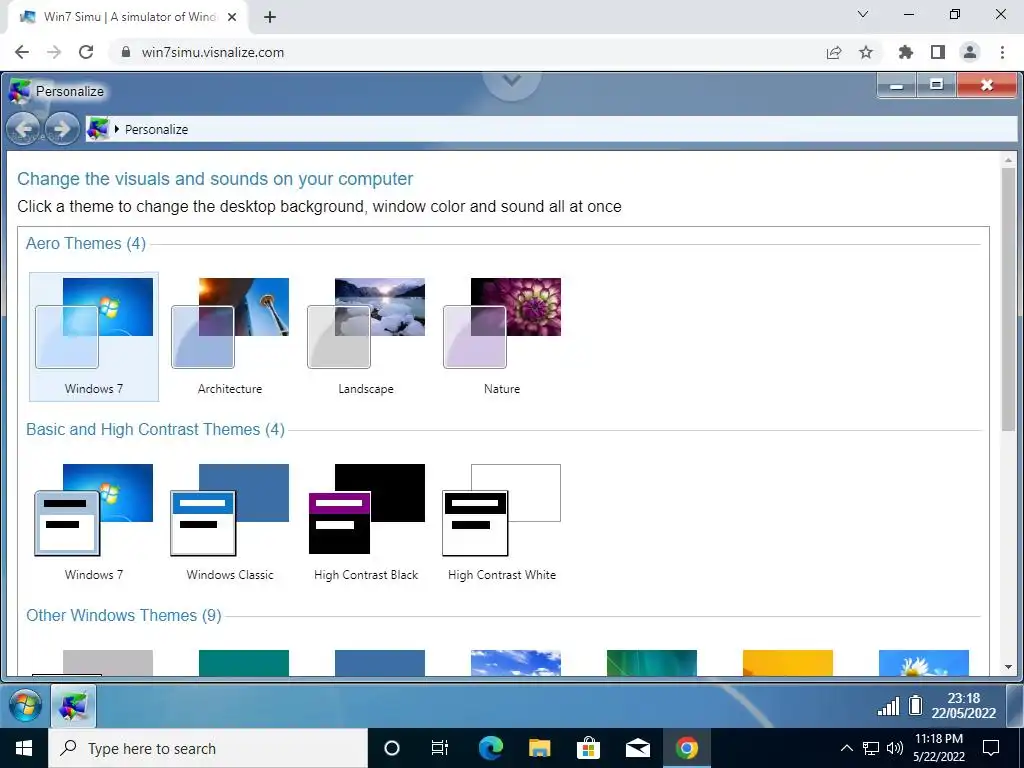The height and width of the screenshot is (768, 1024).
Task: Toggle Chrome side panel
Action: click(938, 52)
